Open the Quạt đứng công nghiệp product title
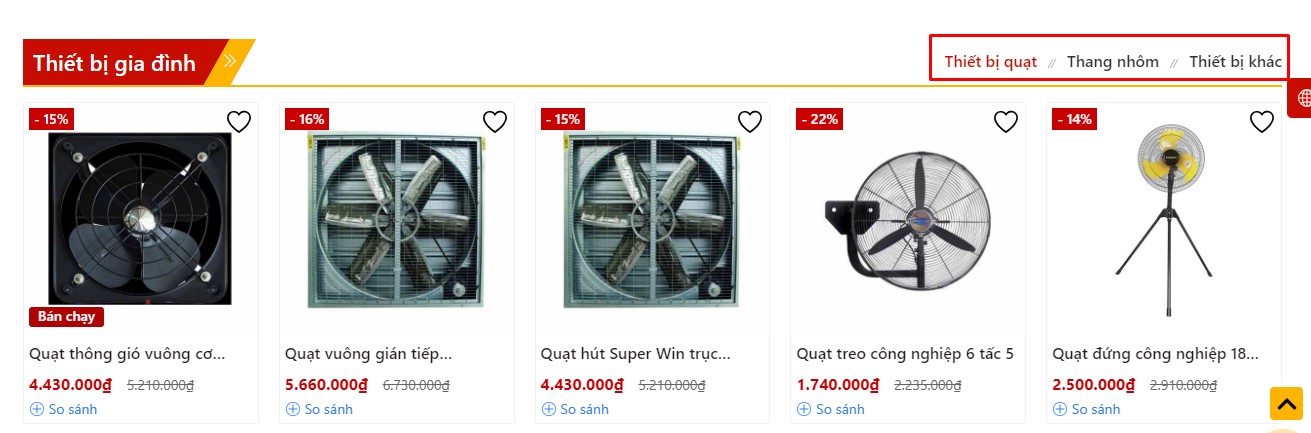This screenshot has width=1311, height=433. 1155,354
